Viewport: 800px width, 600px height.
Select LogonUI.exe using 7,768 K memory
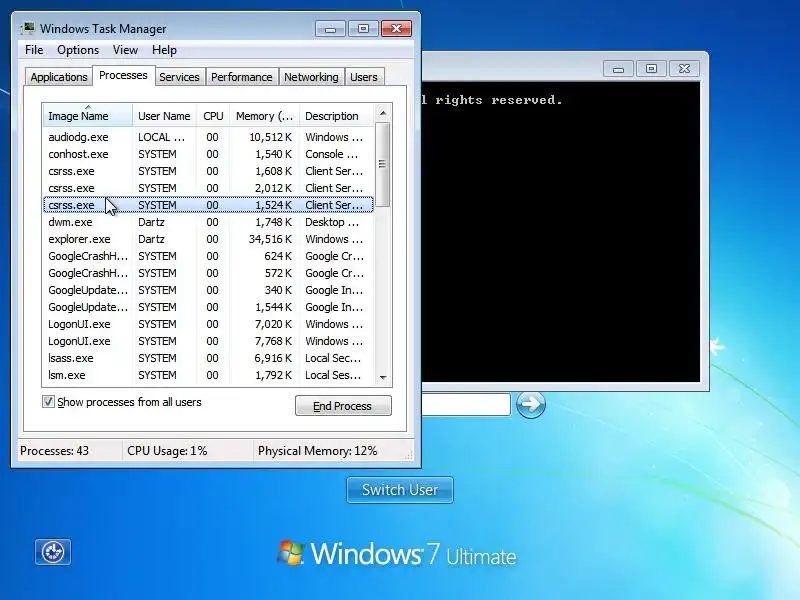(209, 341)
